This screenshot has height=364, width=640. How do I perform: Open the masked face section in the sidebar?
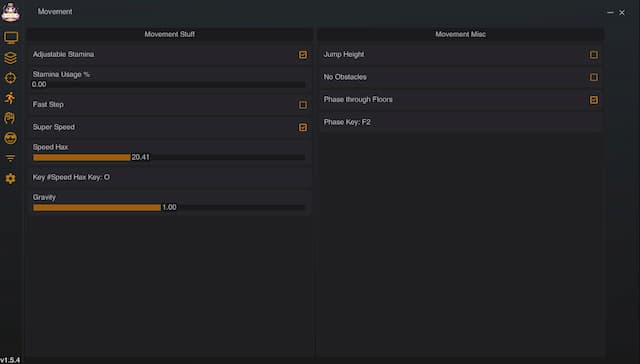(x=11, y=138)
